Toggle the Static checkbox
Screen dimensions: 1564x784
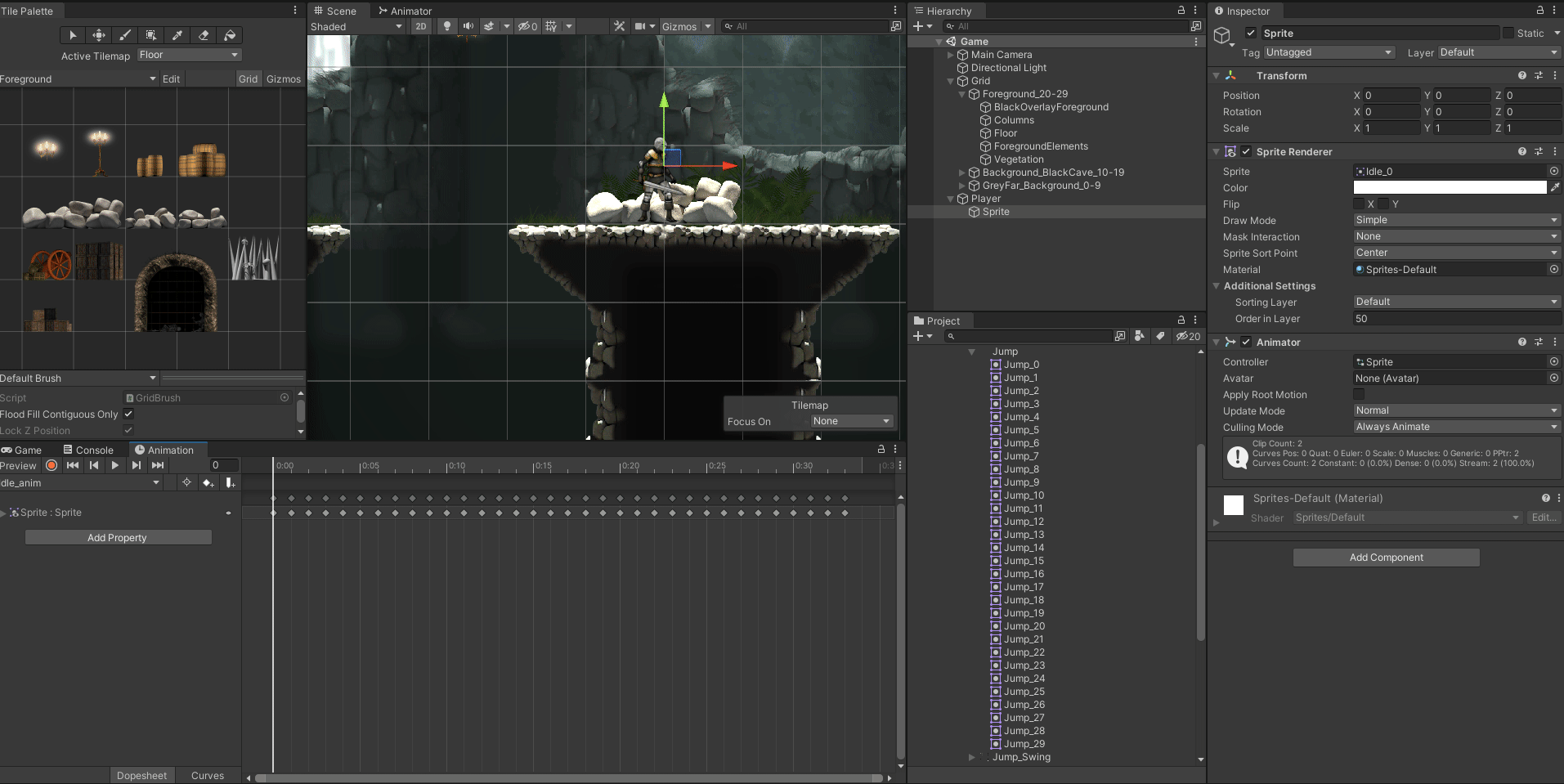[1508, 33]
